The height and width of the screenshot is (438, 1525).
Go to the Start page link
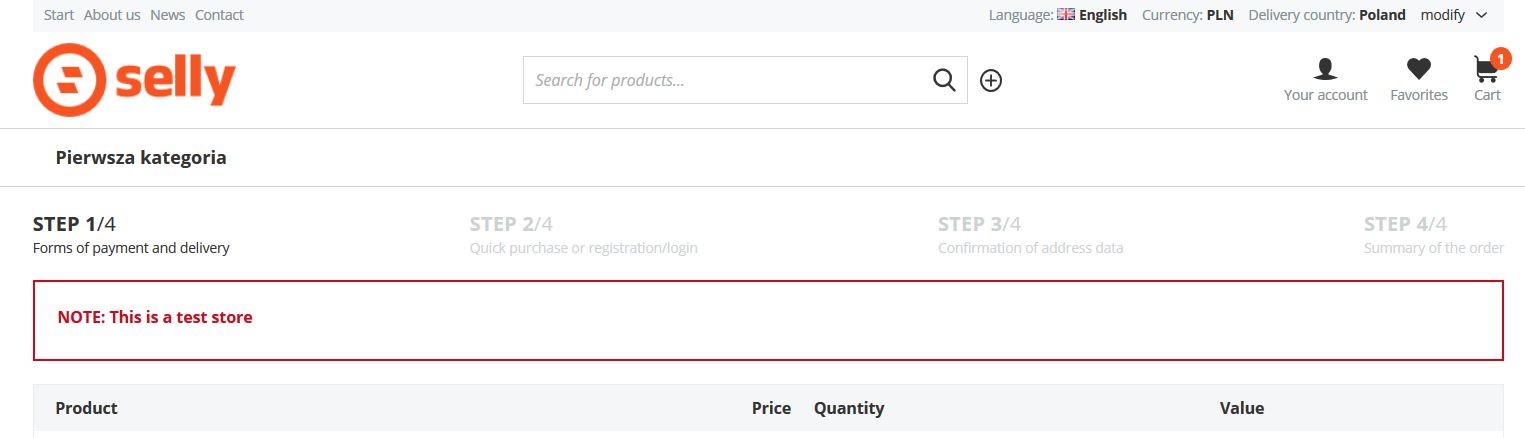(x=59, y=15)
